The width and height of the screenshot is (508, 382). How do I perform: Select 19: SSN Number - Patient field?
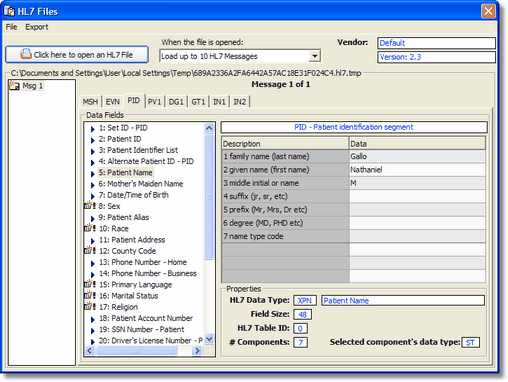141,329
